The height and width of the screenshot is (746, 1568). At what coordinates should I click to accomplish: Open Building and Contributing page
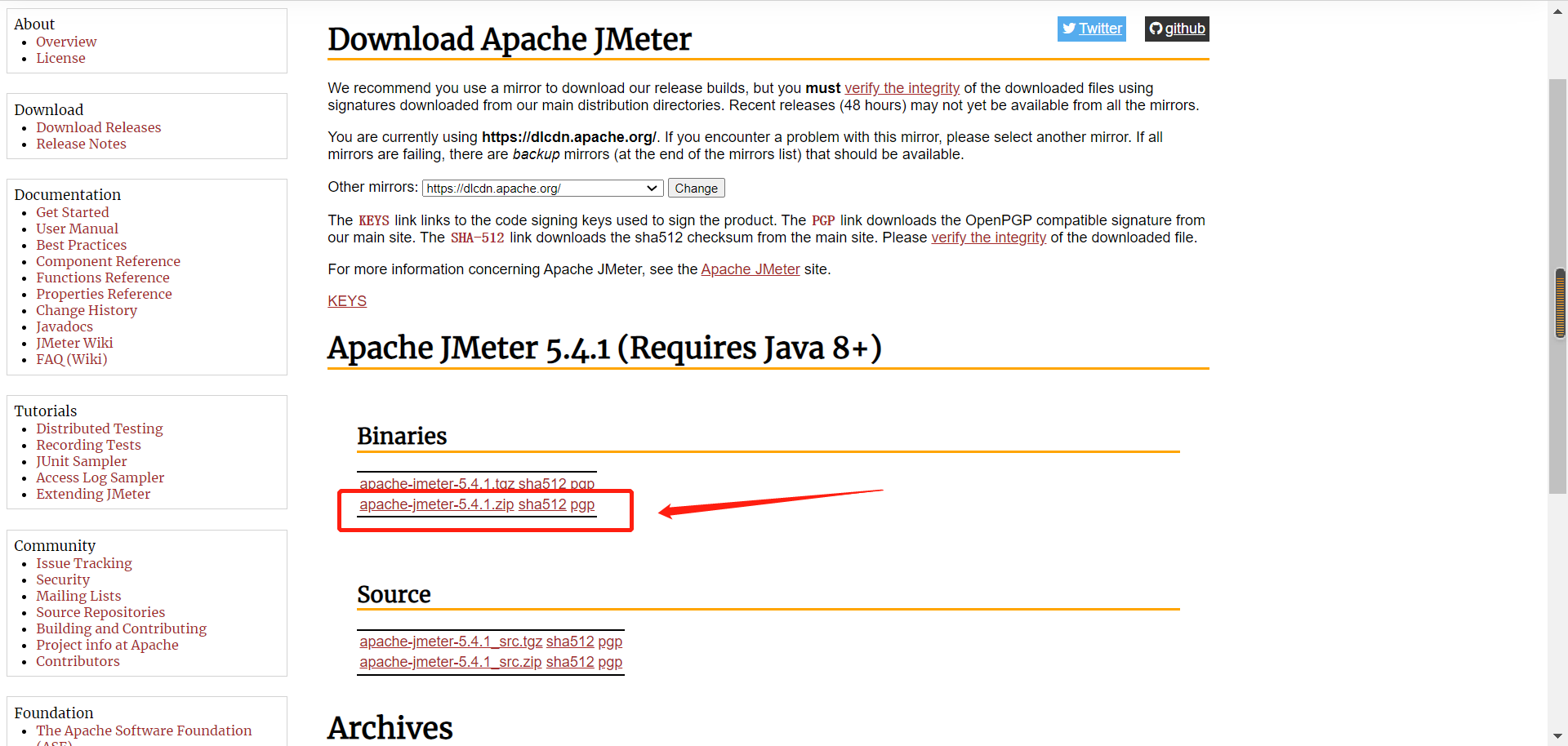[x=121, y=628]
